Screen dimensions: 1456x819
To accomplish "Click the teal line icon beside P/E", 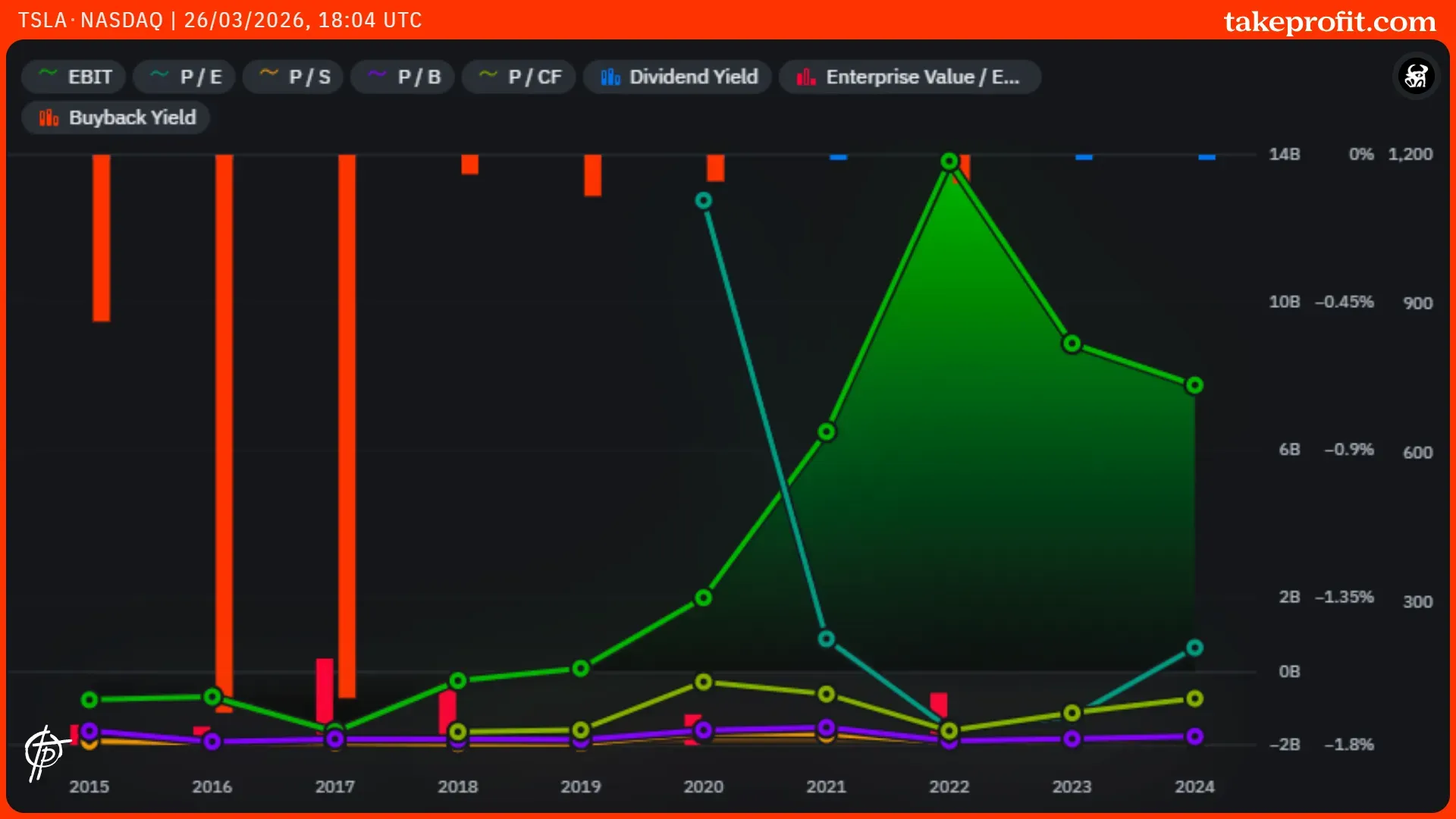I will pyautogui.click(x=159, y=74).
